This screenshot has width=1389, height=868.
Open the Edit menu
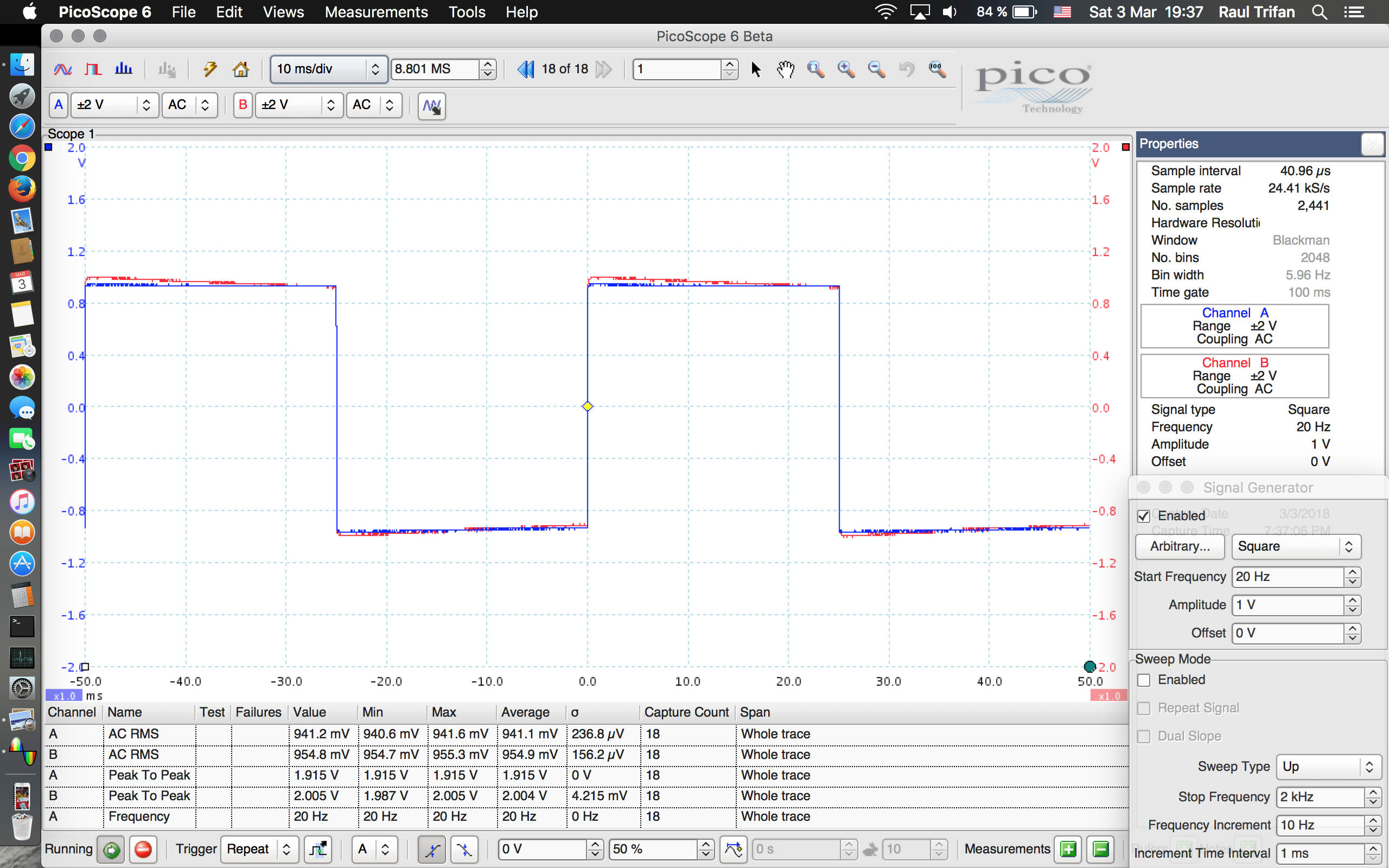229,12
